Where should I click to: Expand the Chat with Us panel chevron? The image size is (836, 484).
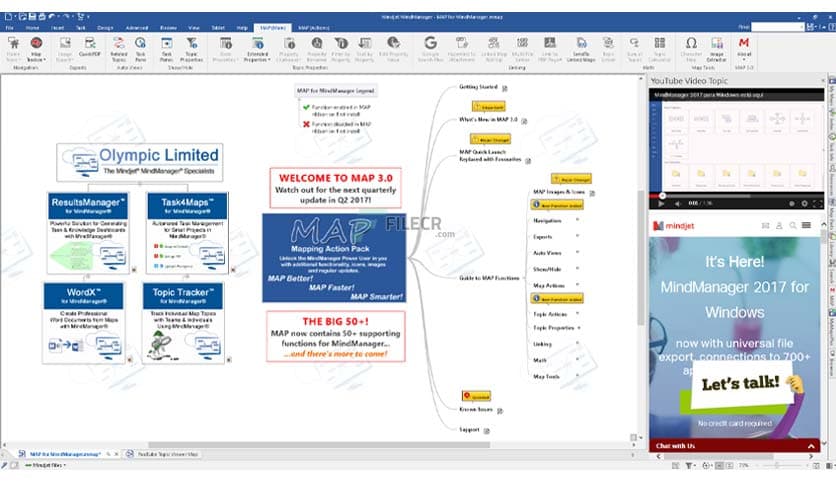[x=811, y=446]
